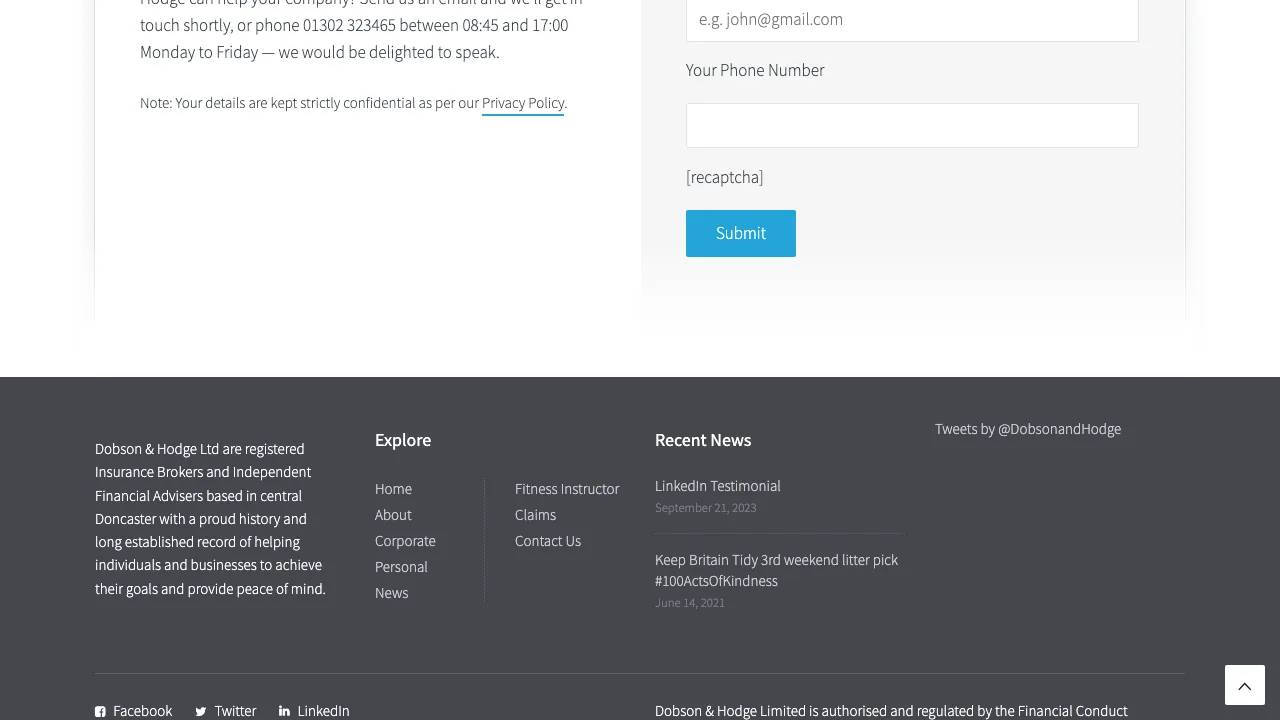
Task: Select the Twitter bird icon
Action: pyautogui.click(x=200, y=711)
